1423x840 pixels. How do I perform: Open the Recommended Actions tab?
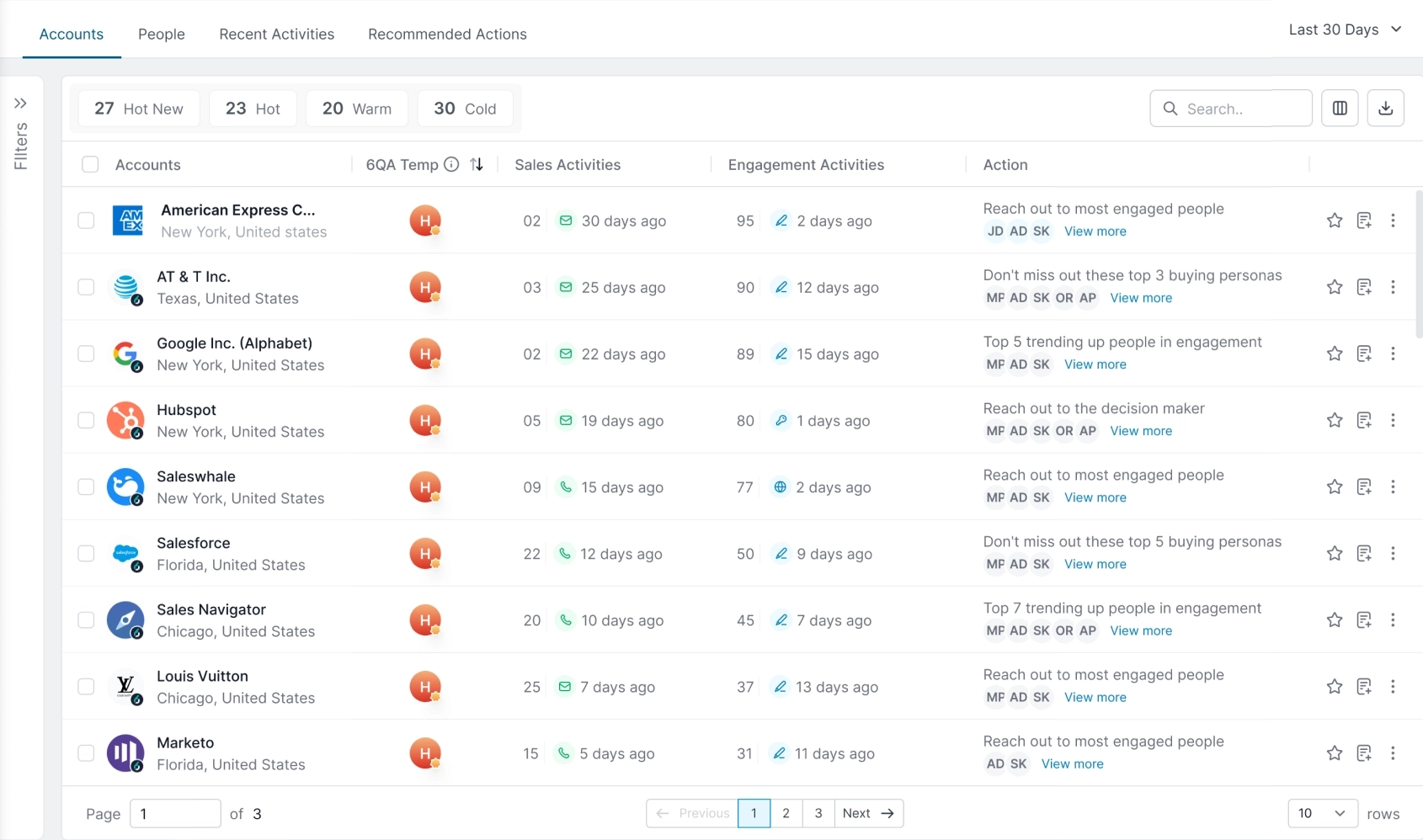point(447,34)
